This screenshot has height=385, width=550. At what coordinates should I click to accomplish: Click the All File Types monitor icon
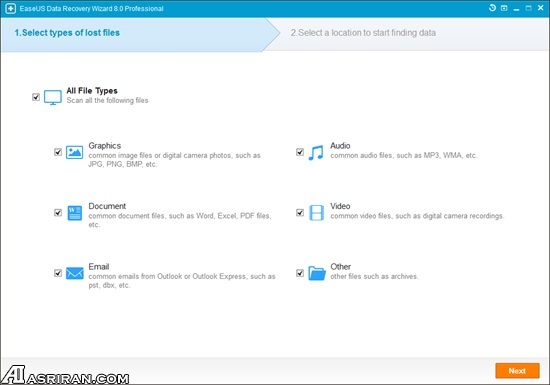point(53,97)
